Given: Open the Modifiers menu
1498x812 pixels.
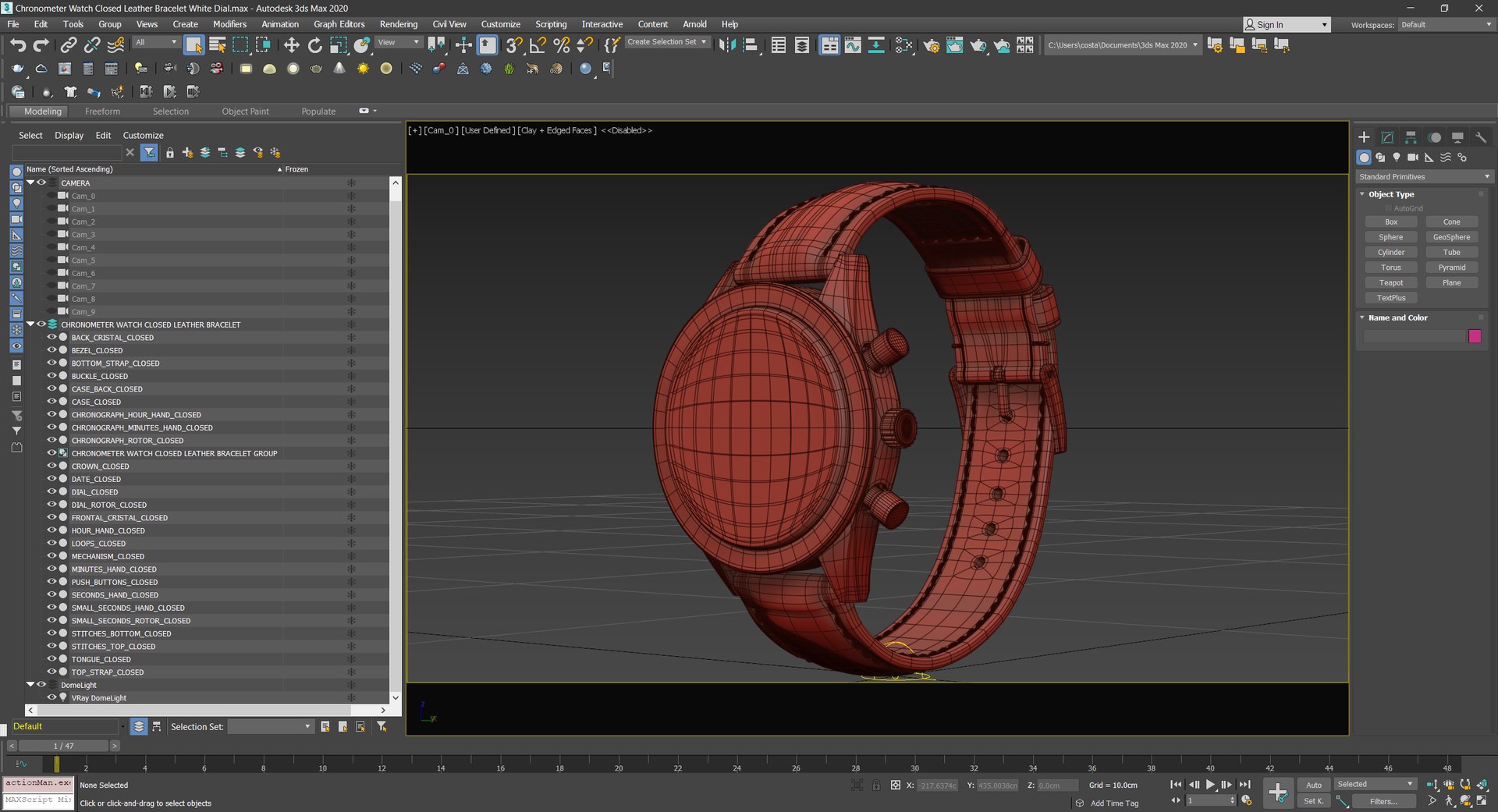Looking at the screenshot, I should click(229, 24).
